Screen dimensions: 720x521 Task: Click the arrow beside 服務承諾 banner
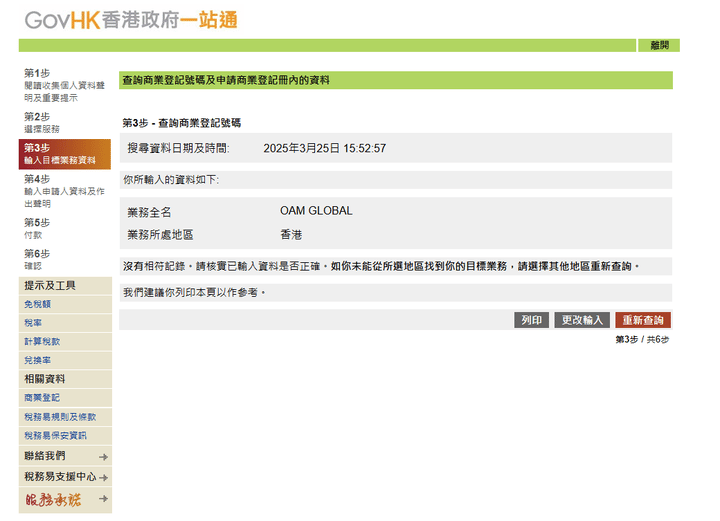pos(103,499)
